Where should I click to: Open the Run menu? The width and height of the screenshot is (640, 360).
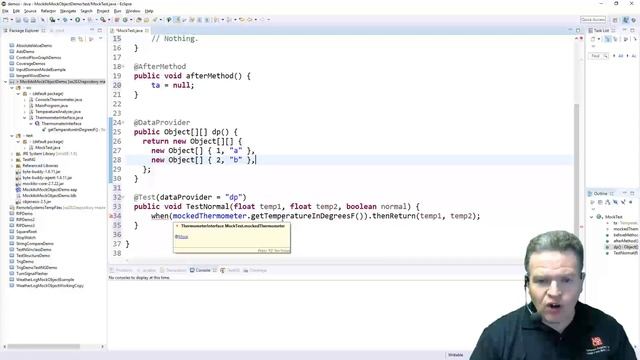[117, 11]
